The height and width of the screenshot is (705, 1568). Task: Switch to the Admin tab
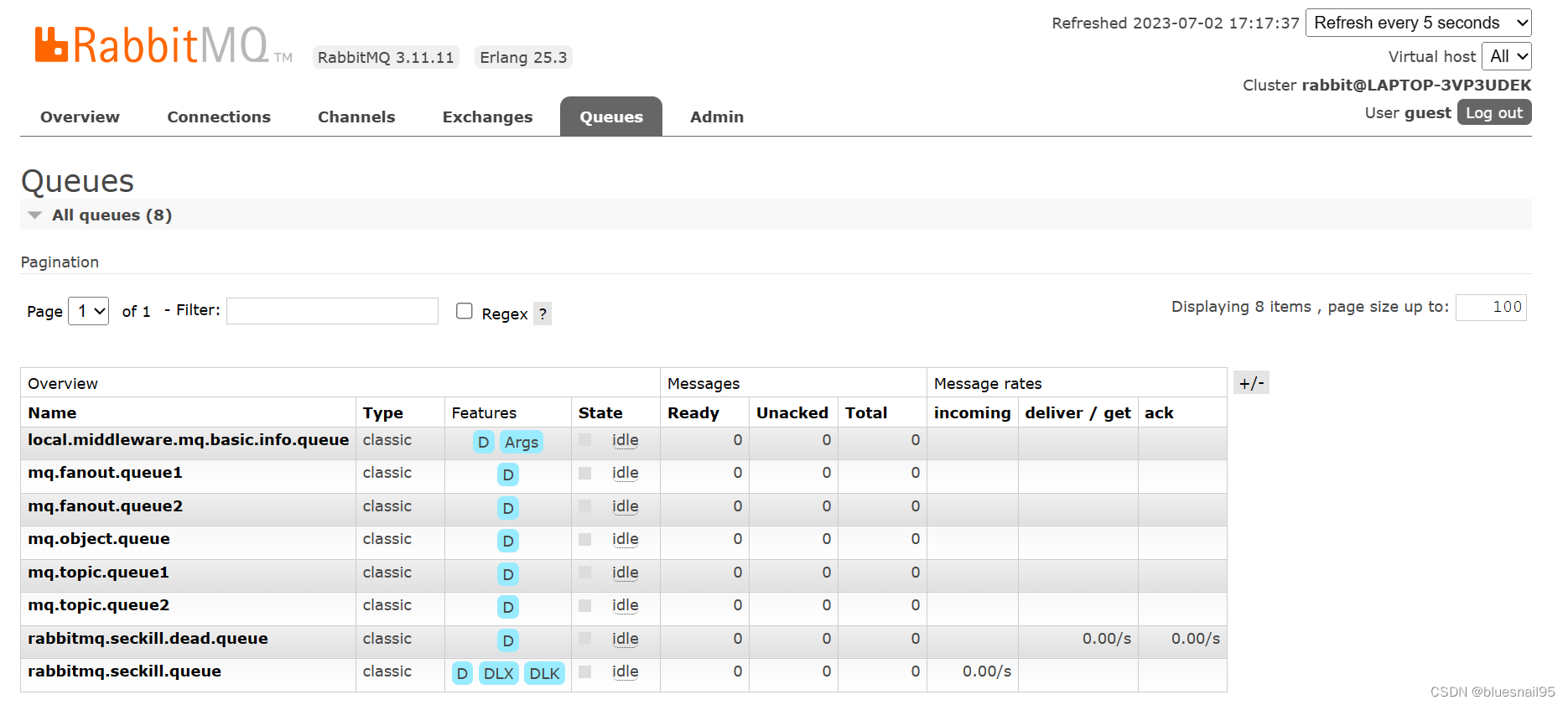tap(717, 117)
